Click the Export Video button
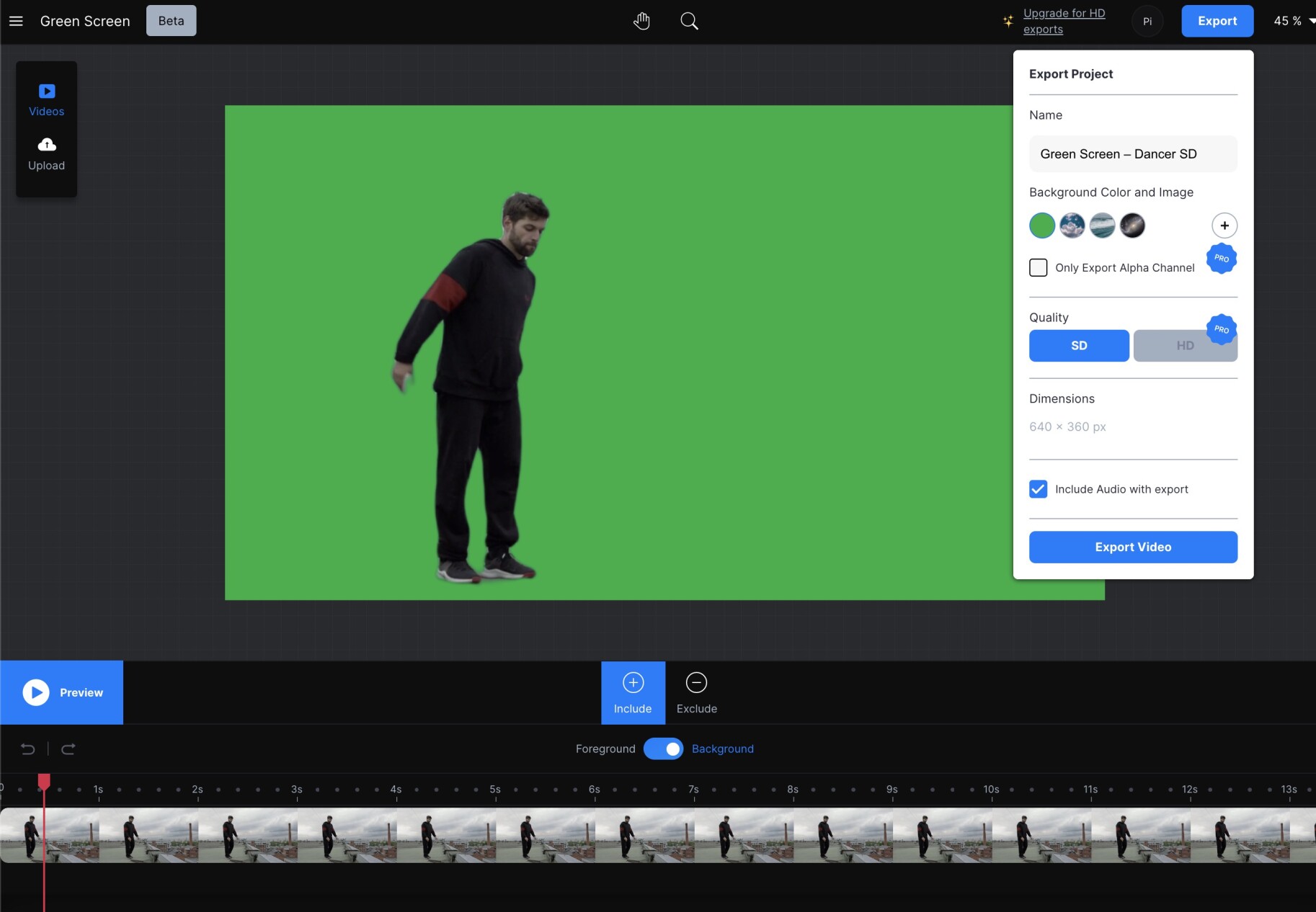This screenshot has width=1316, height=912. point(1132,547)
